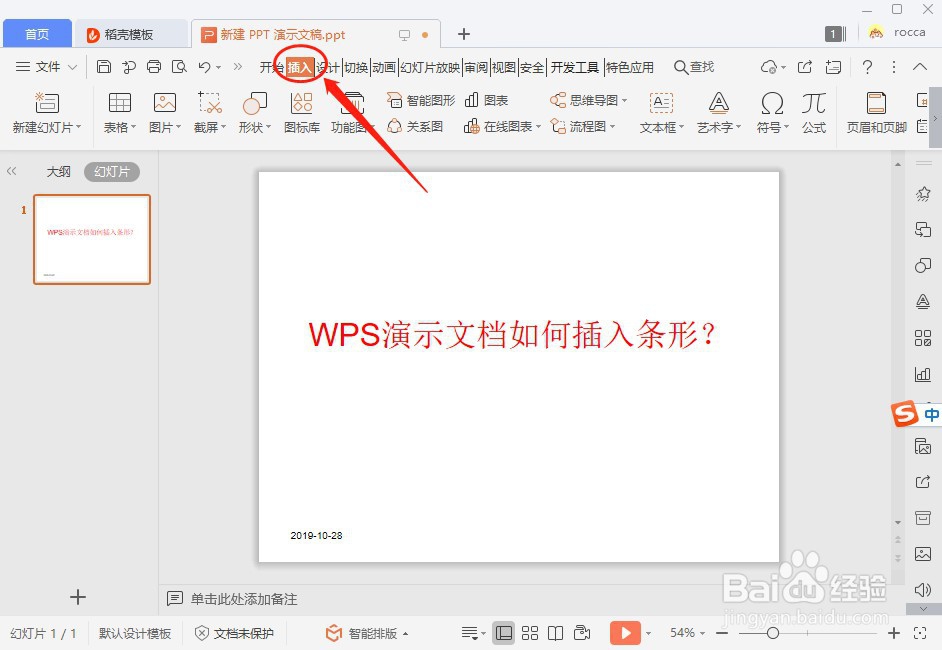The height and width of the screenshot is (650, 942).
Task: Insert a 图表 chart
Action: 487,100
